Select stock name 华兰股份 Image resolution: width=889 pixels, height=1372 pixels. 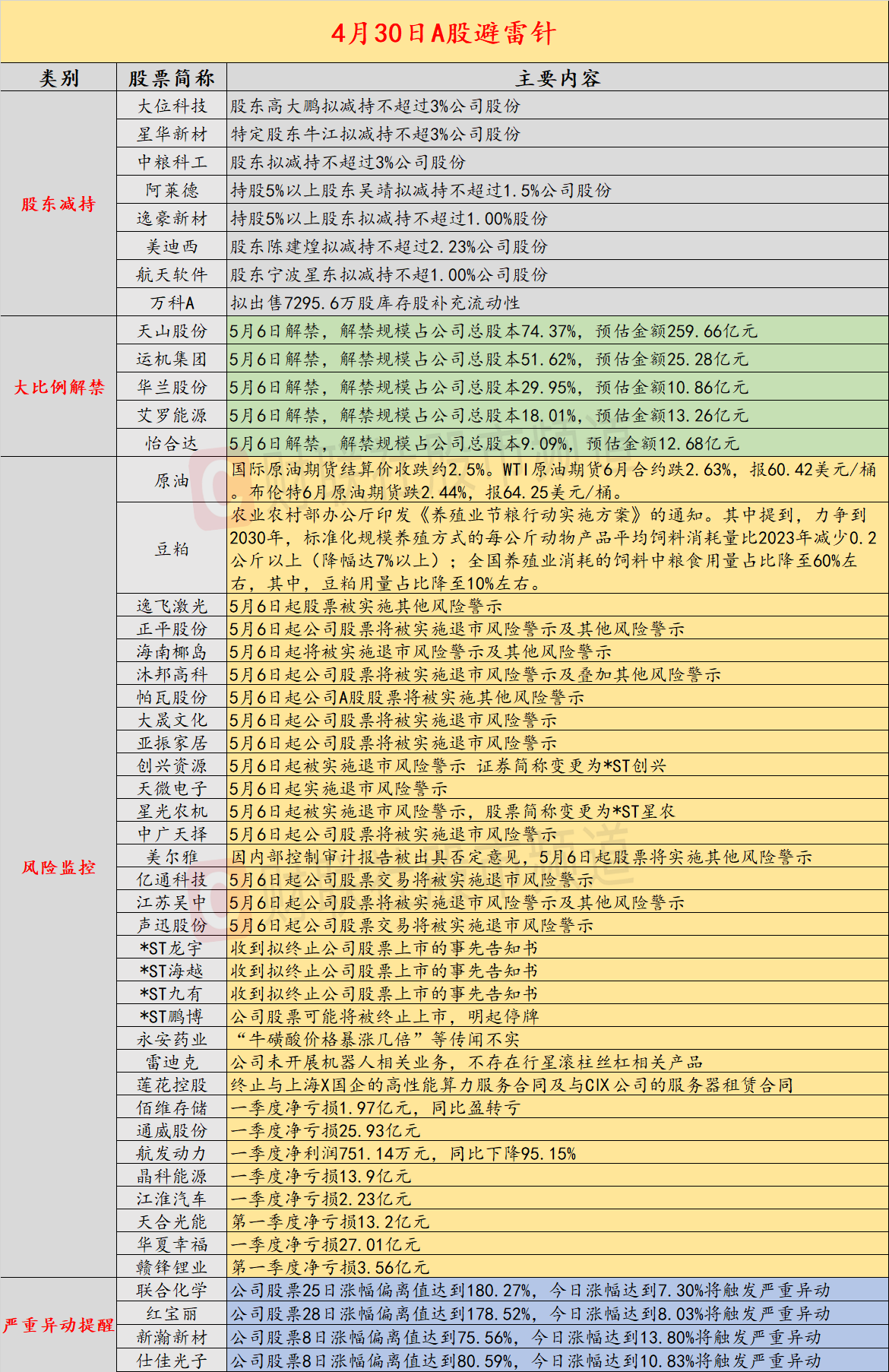point(172,387)
